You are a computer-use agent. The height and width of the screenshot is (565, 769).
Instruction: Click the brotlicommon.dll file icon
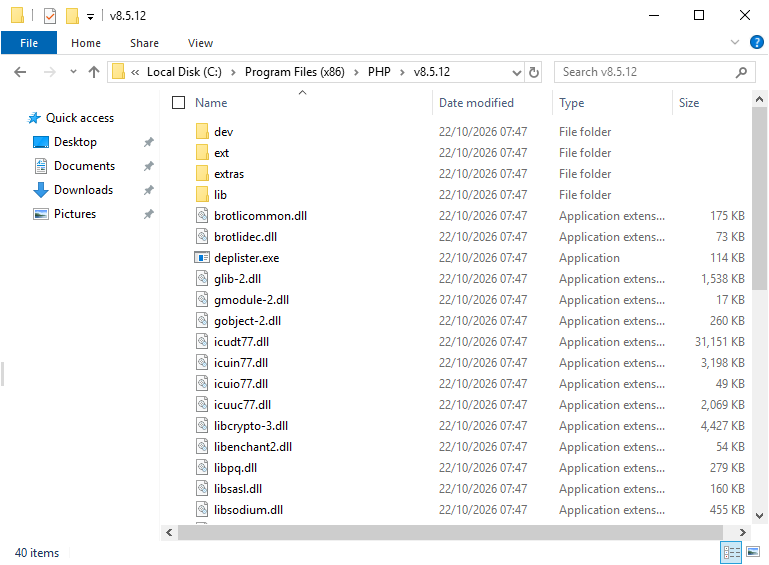pos(202,216)
